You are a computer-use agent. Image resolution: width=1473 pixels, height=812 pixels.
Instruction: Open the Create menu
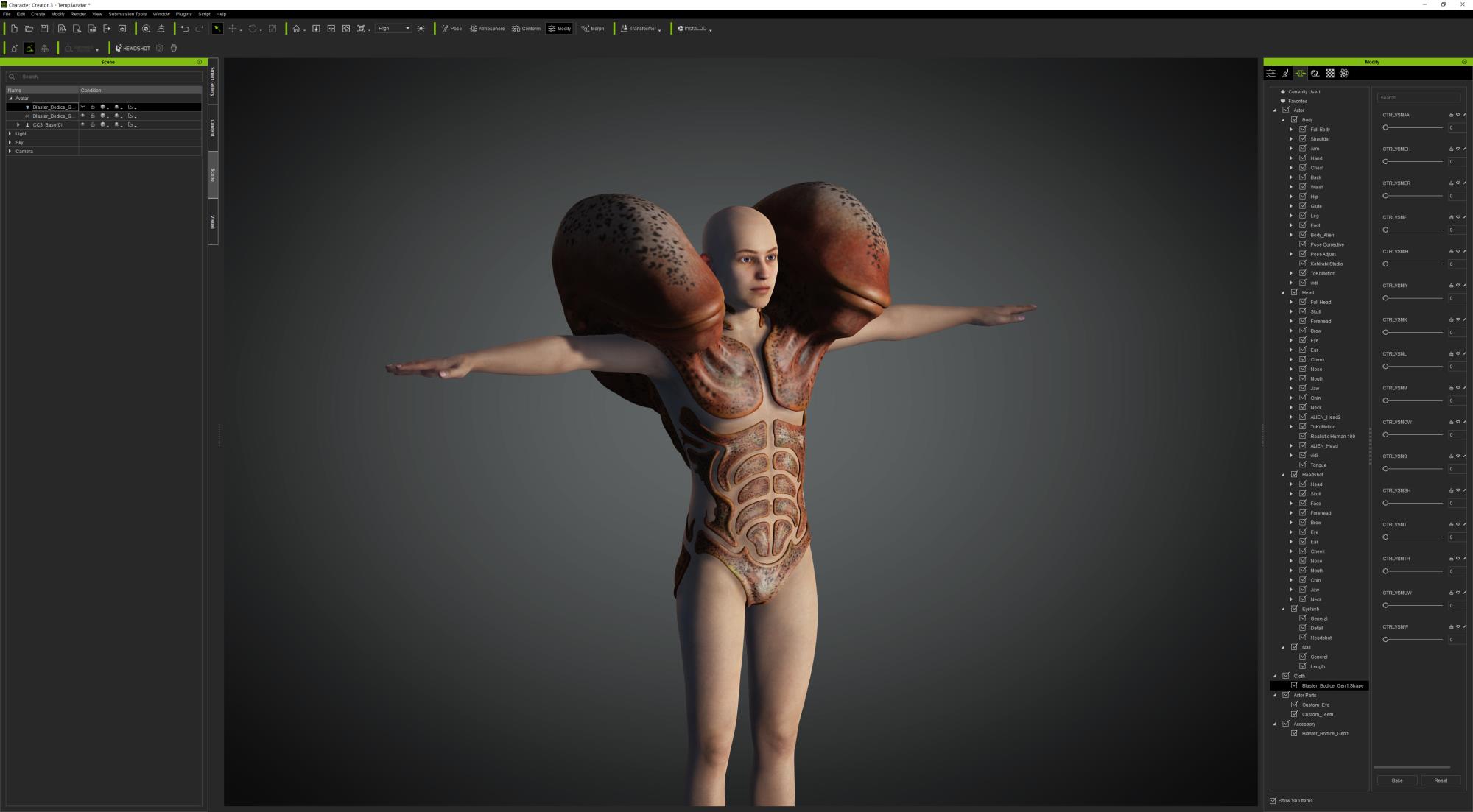click(x=38, y=14)
